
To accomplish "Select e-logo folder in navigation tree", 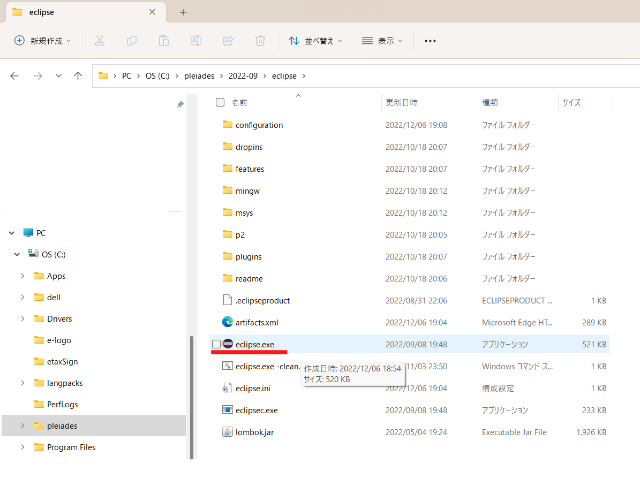I will coord(59,340).
